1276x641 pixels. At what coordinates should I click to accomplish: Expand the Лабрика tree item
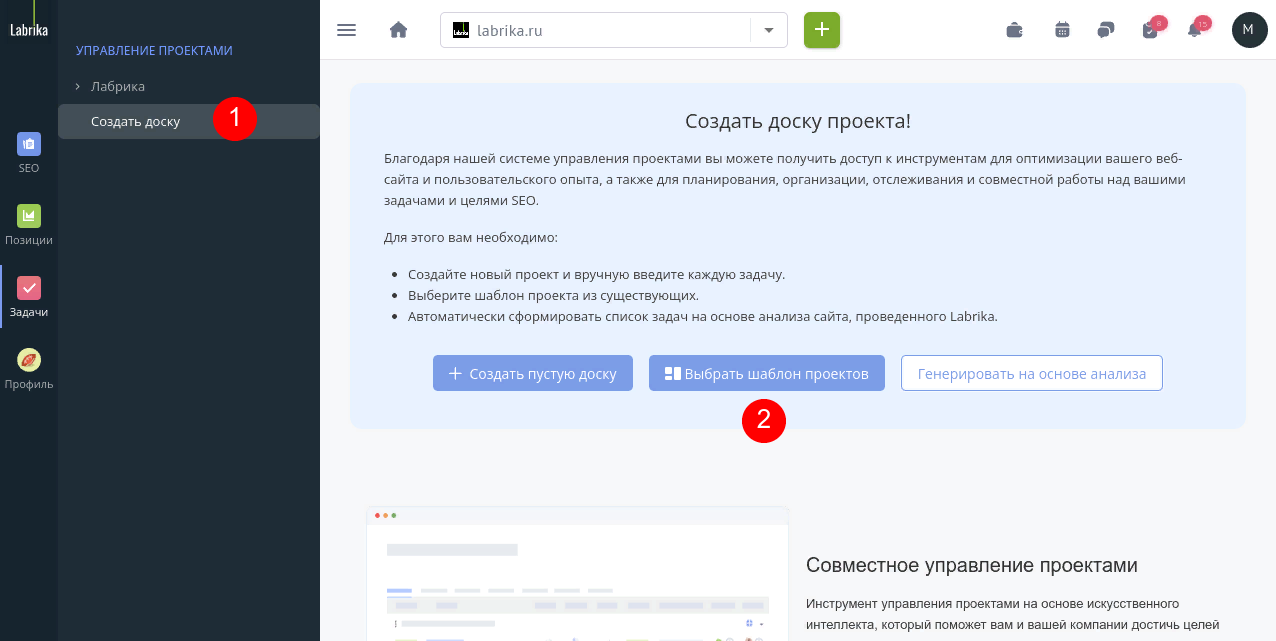(x=77, y=86)
